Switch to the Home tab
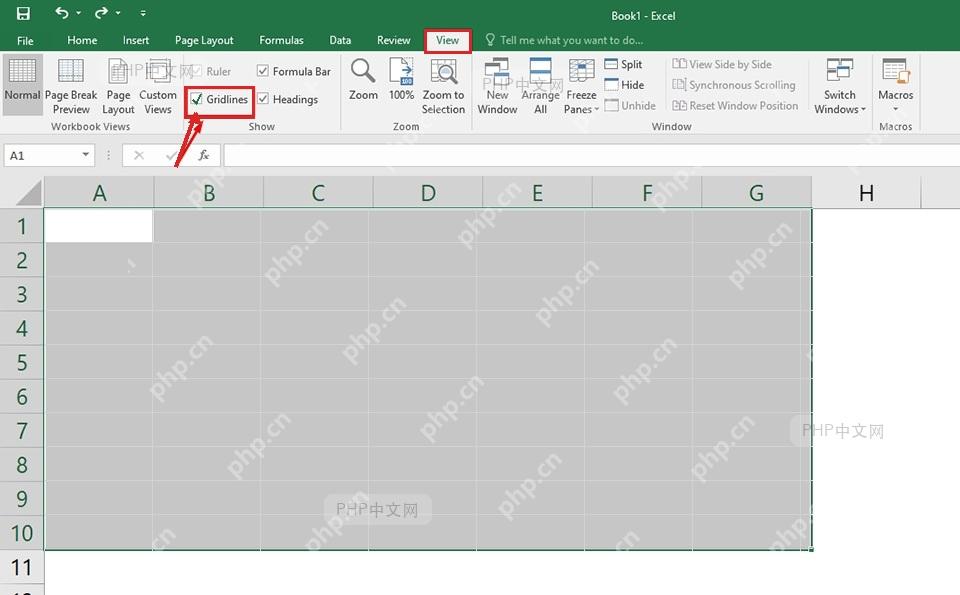Image resolution: width=960 pixels, height=595 pixels. click(x=82, y=40)
